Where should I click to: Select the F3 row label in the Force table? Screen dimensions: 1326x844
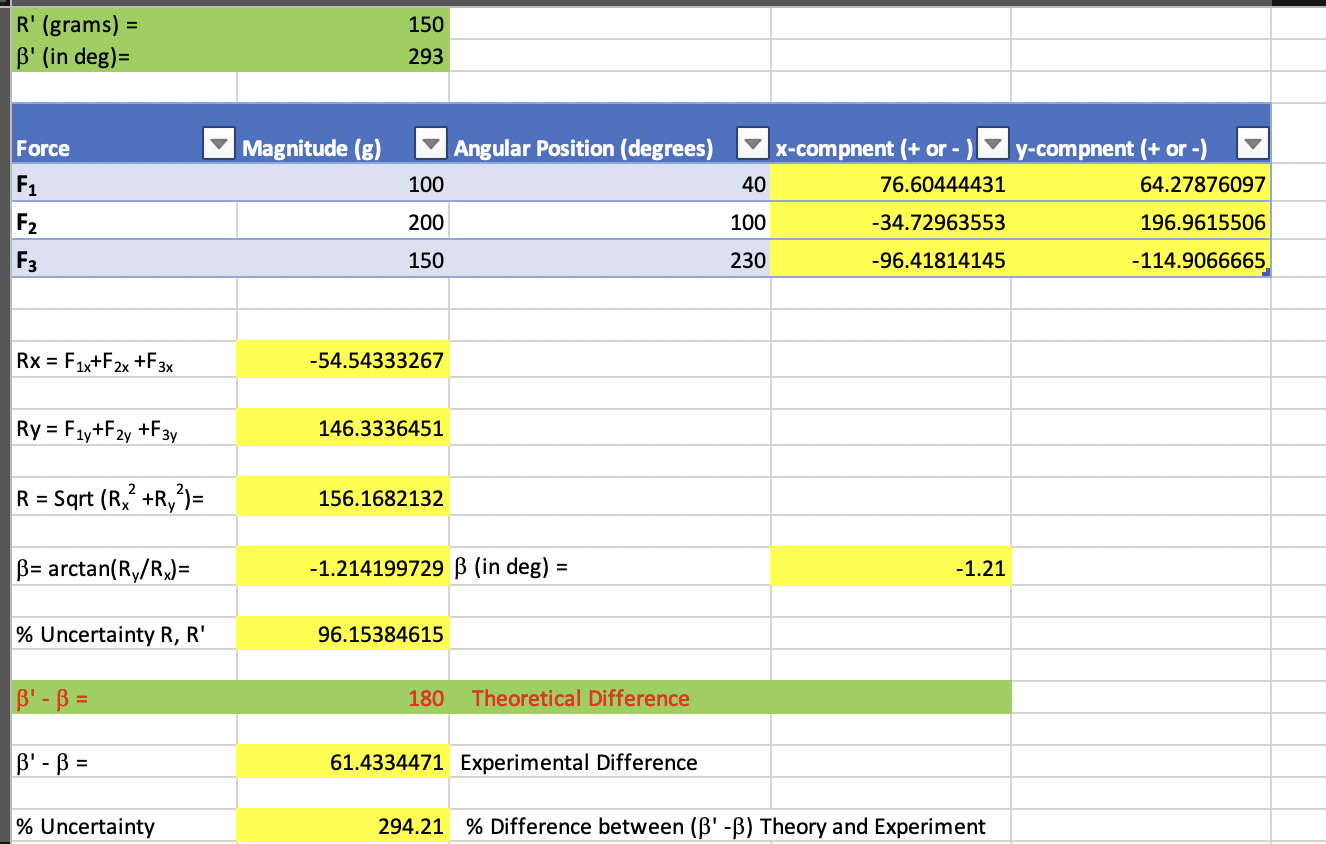coord(120,260)
